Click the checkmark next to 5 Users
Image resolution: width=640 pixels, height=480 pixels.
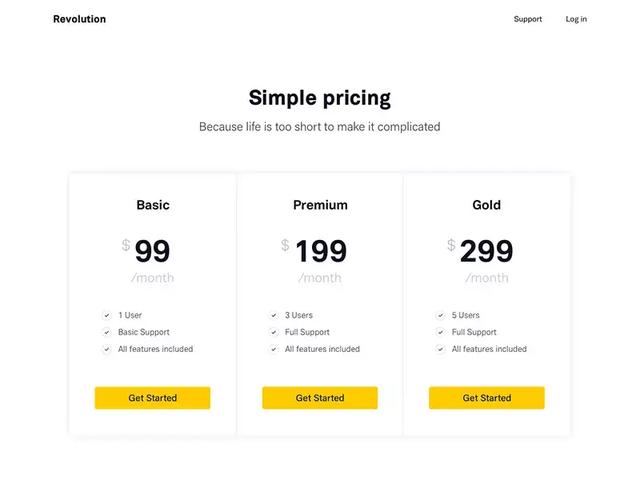pos(440,316)
